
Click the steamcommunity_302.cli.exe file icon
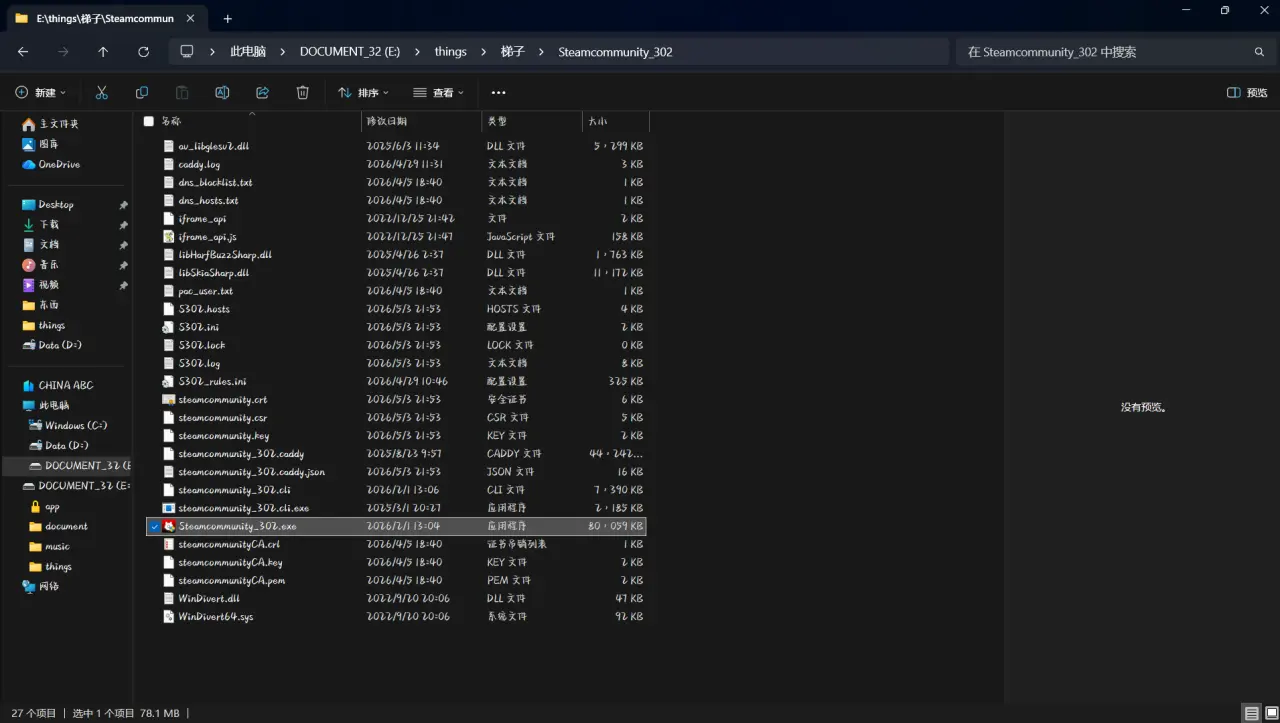point(169,508)
